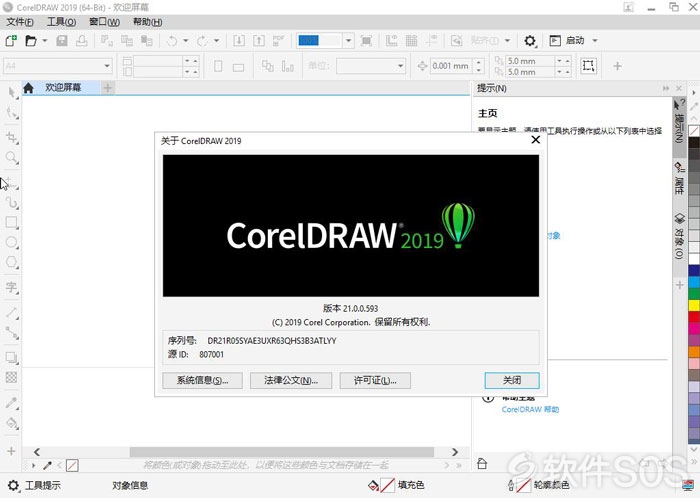
Task: Open the 窗口(W) menu
Action: 104,22
